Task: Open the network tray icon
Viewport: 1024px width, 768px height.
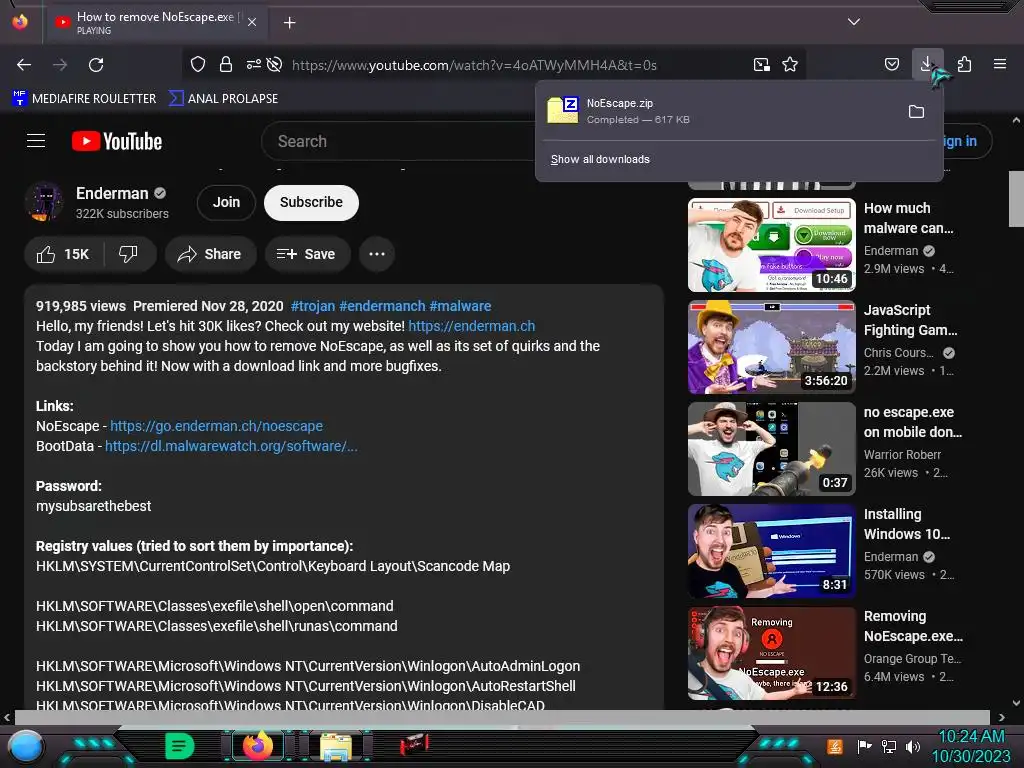Action: click(x=888, y=746)
